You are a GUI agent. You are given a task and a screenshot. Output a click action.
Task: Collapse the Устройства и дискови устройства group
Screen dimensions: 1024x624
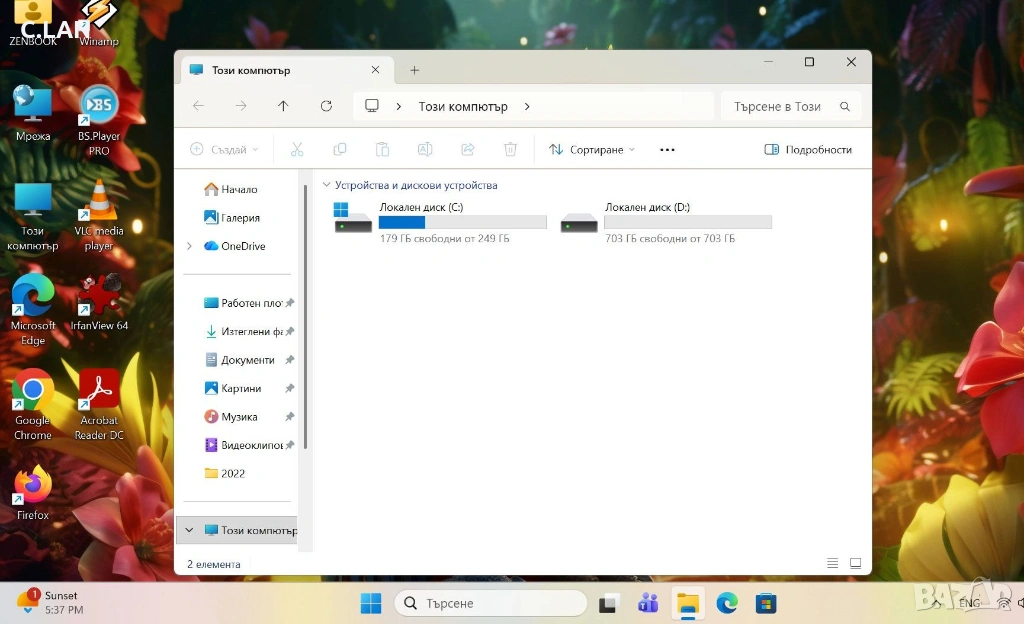click(x=326, y=185)
